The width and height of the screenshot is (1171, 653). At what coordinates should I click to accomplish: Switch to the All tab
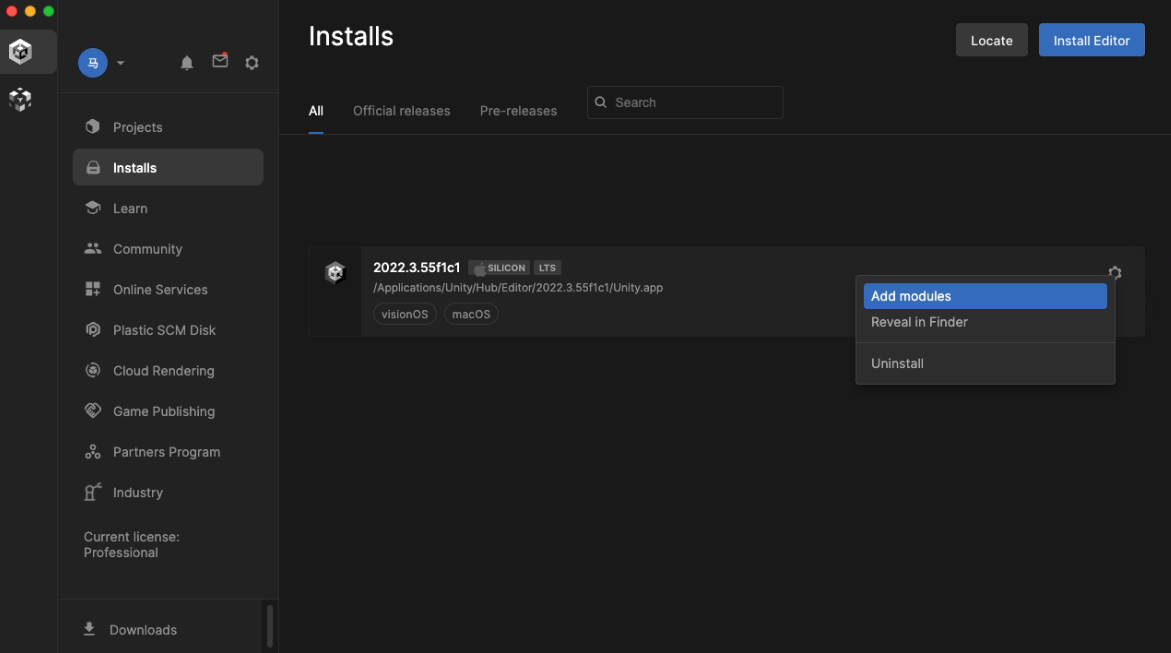point(316,111)
